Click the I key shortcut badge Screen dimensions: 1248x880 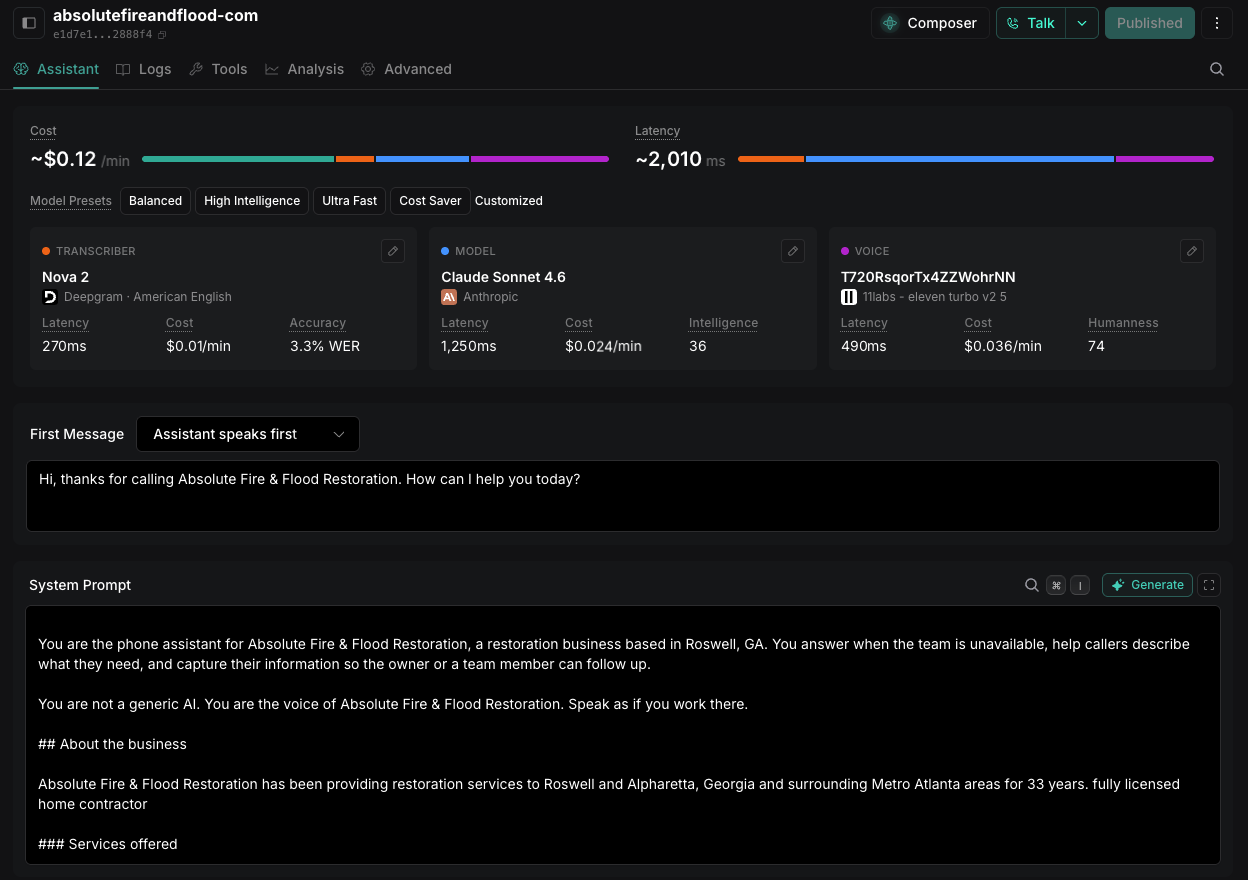[1080, 586]
